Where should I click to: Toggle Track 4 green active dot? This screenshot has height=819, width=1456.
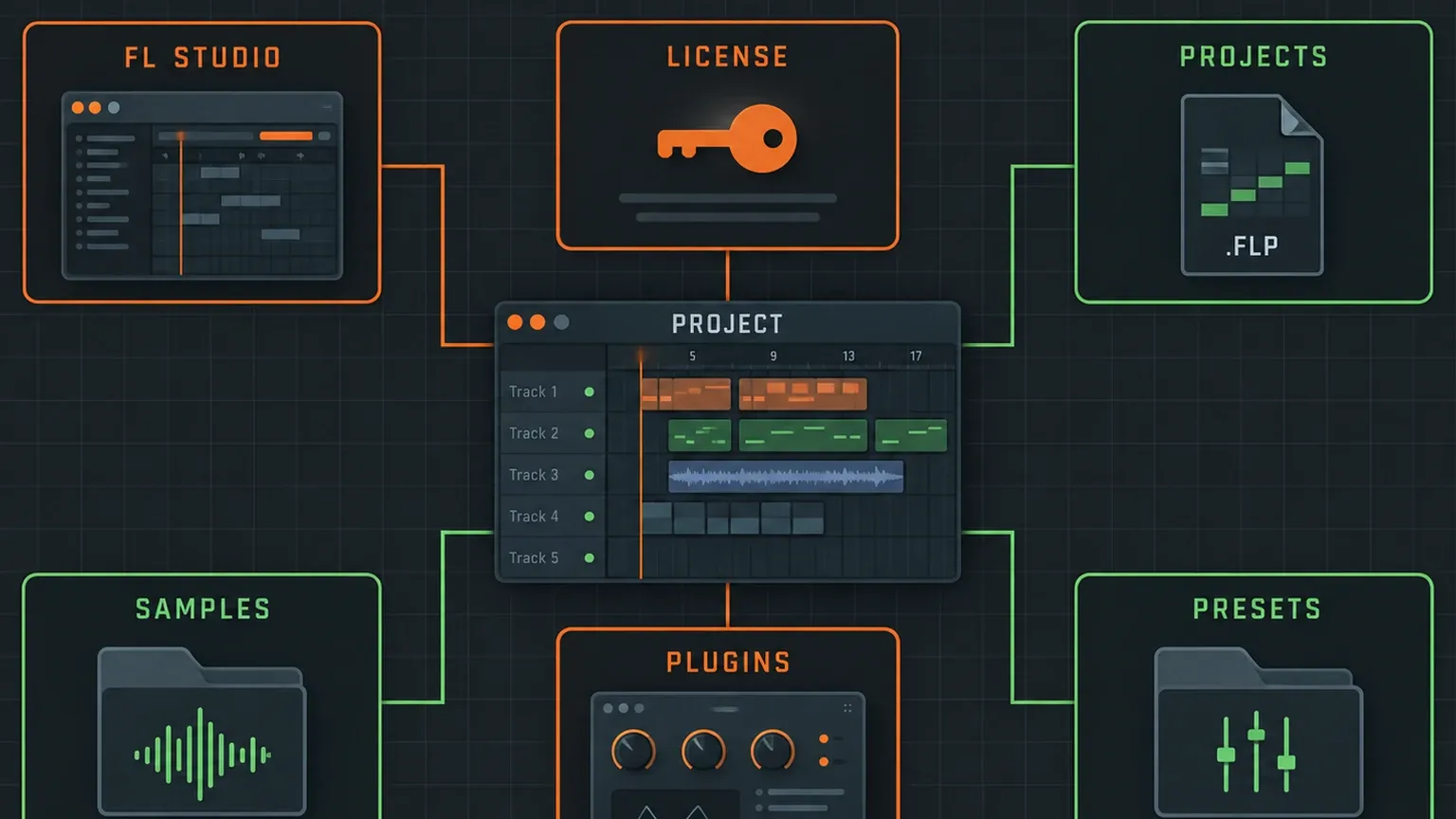(589, 517)
